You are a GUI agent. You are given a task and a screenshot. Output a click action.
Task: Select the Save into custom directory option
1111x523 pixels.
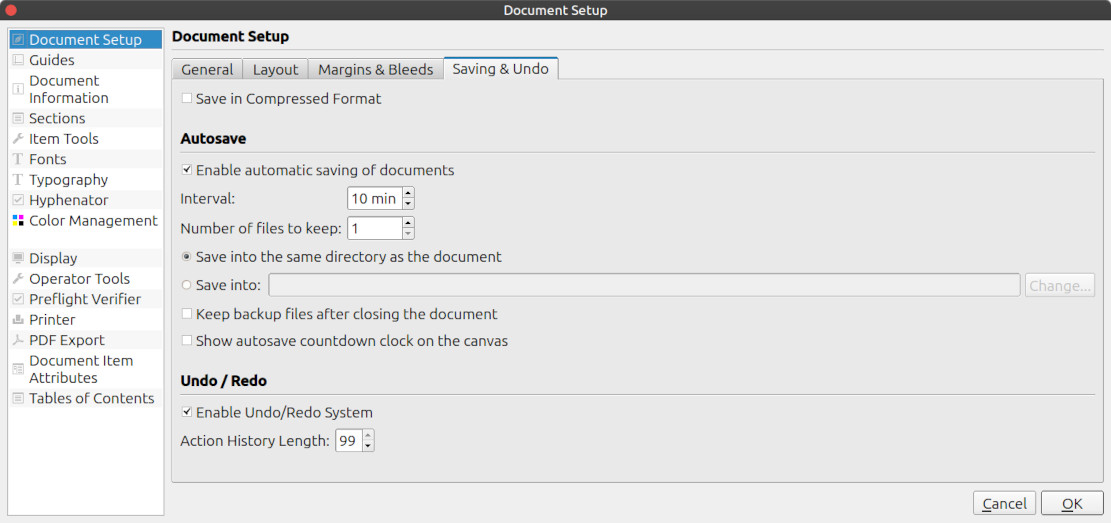[x=187, y=285]
